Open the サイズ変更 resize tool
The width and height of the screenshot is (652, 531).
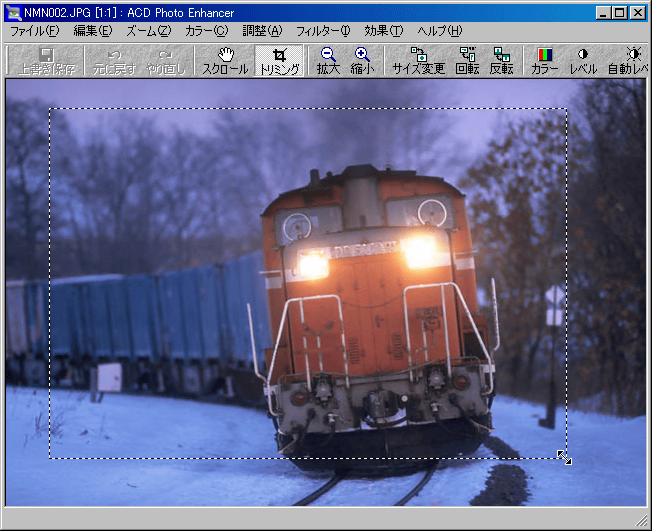[x=419, y=61]
